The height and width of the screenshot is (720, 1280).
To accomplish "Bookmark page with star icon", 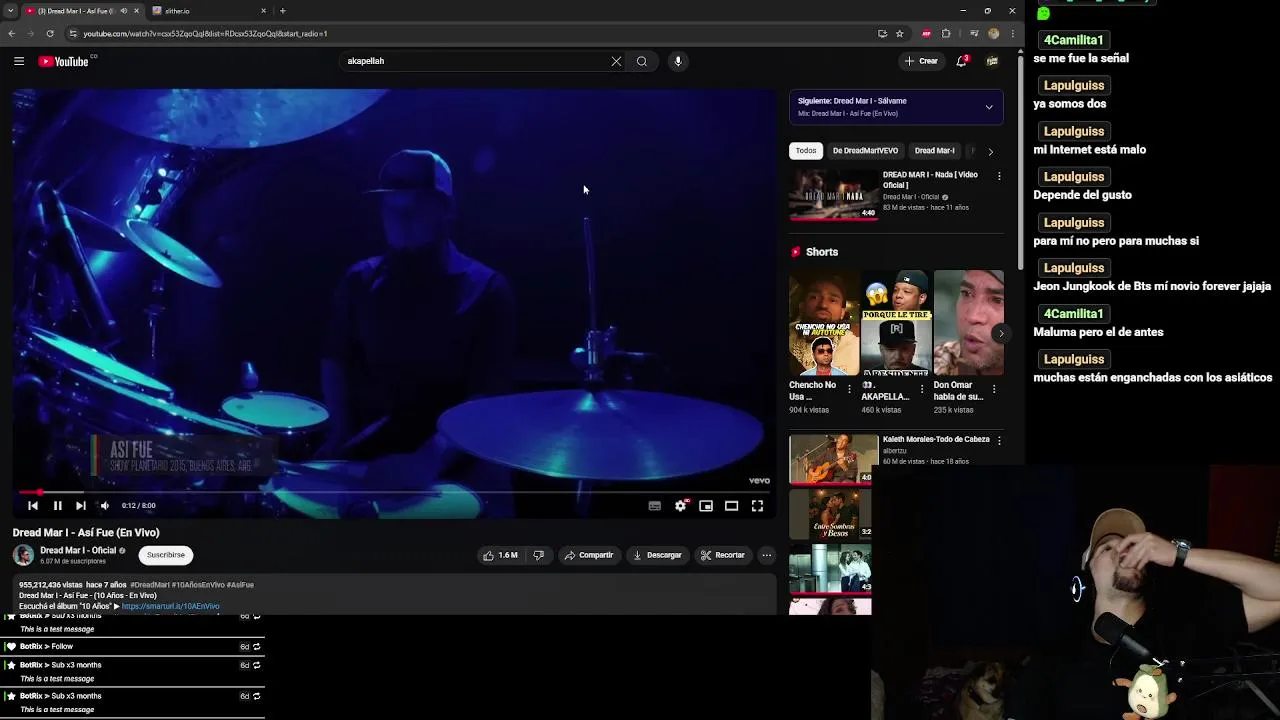I will [900, 34].
